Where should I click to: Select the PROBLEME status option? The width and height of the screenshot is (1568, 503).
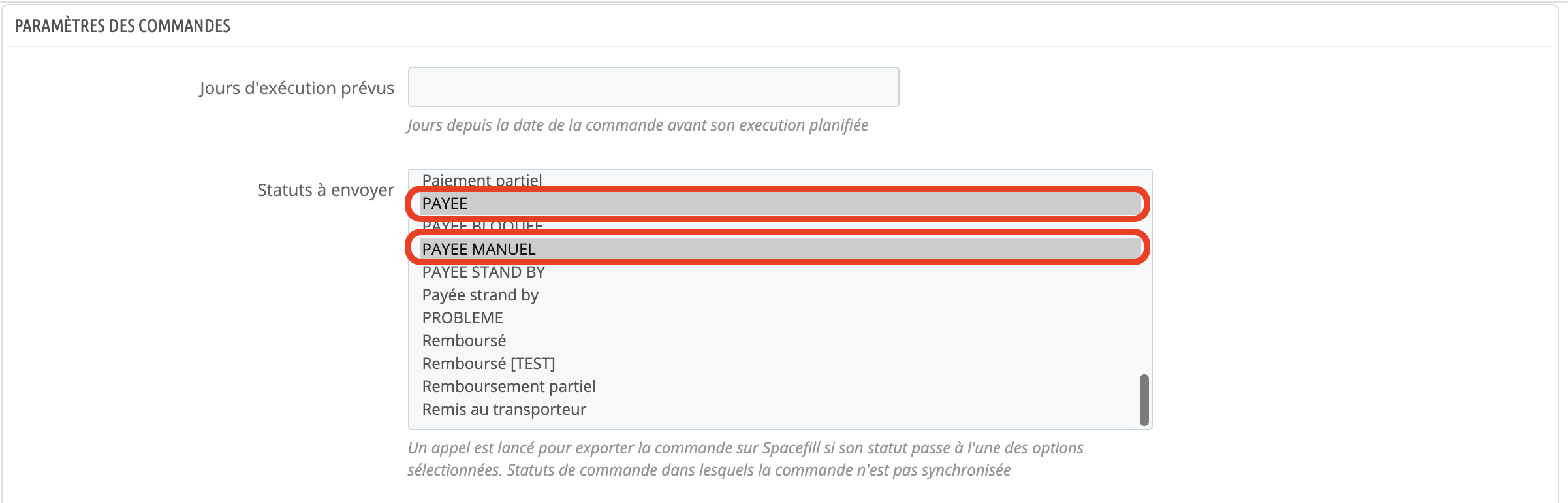462,318
